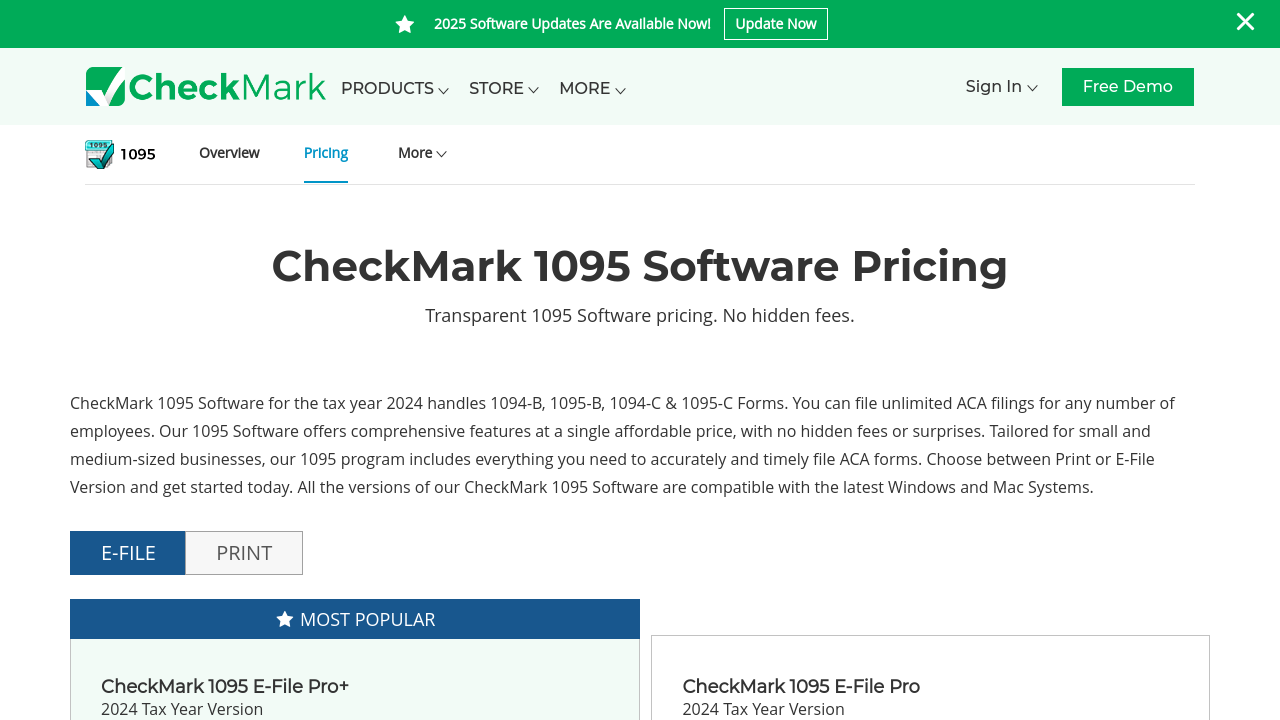Go to the Overview tab
The image size is (1280, 720).
point(228,153)
